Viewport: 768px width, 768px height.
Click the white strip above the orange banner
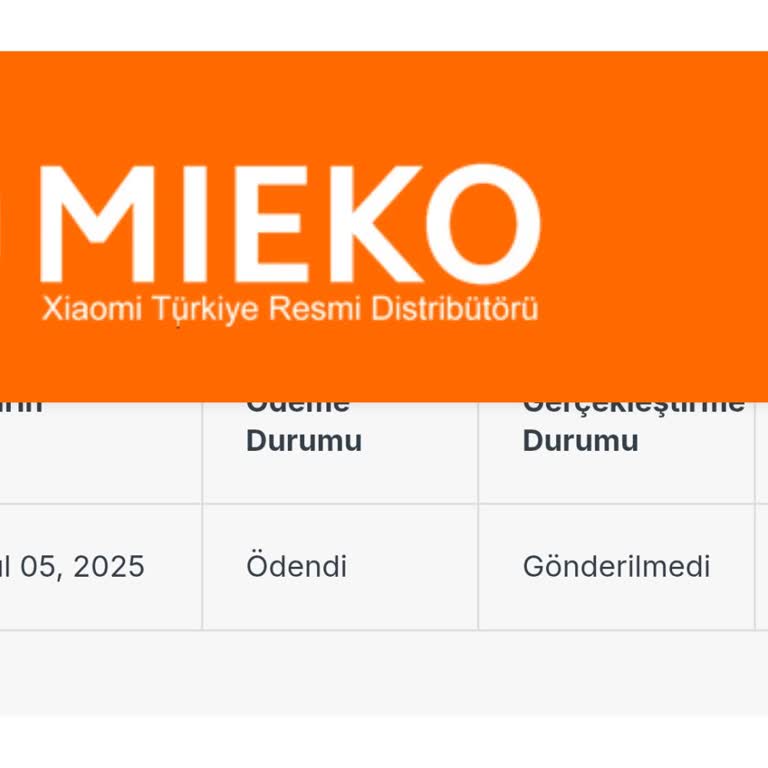click(x=384, y=25)
